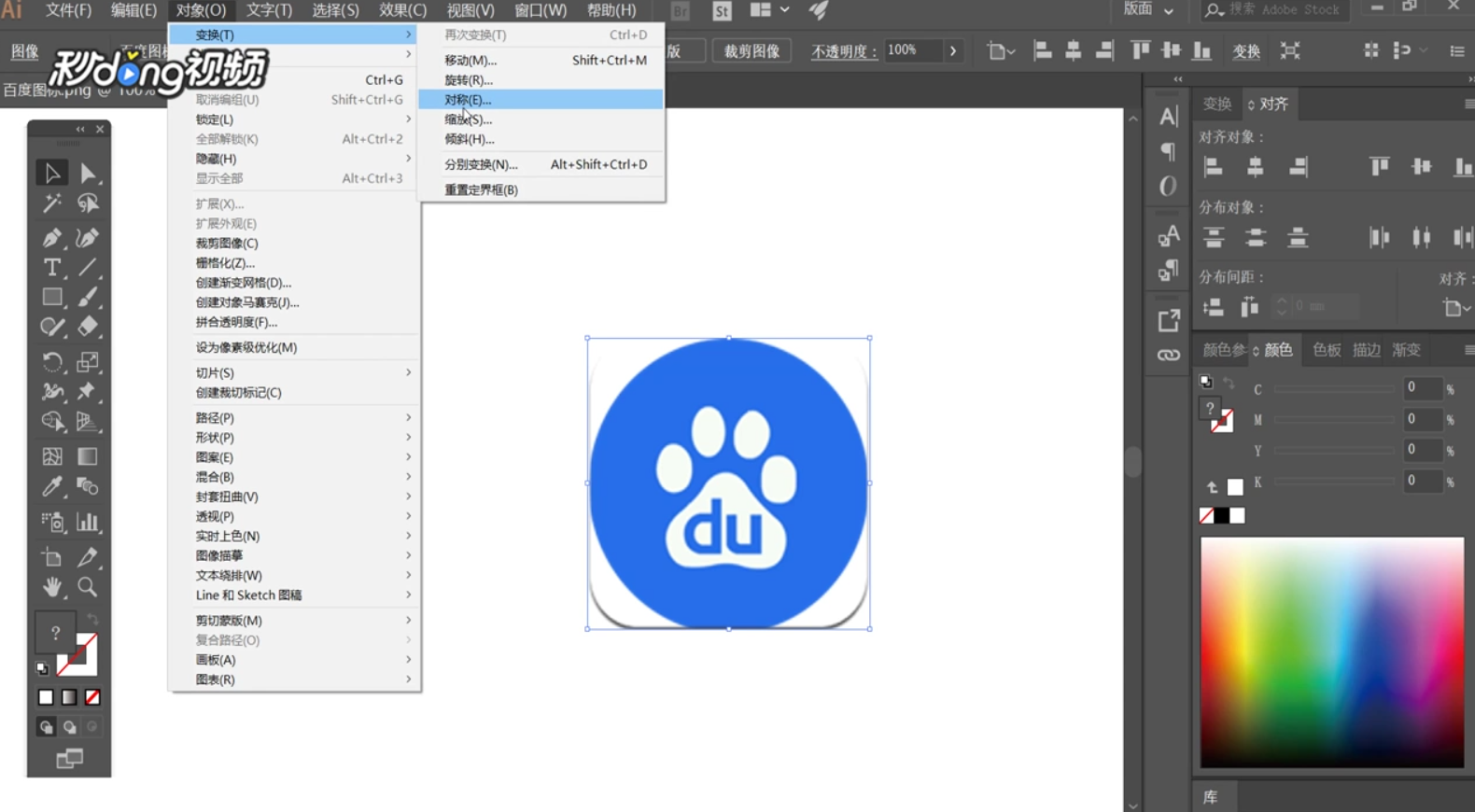Image resolution: width=1475 pixels, height=812 pixels.
Task: Switch to the 变换 panel tab
Action: click(1216, 104)
